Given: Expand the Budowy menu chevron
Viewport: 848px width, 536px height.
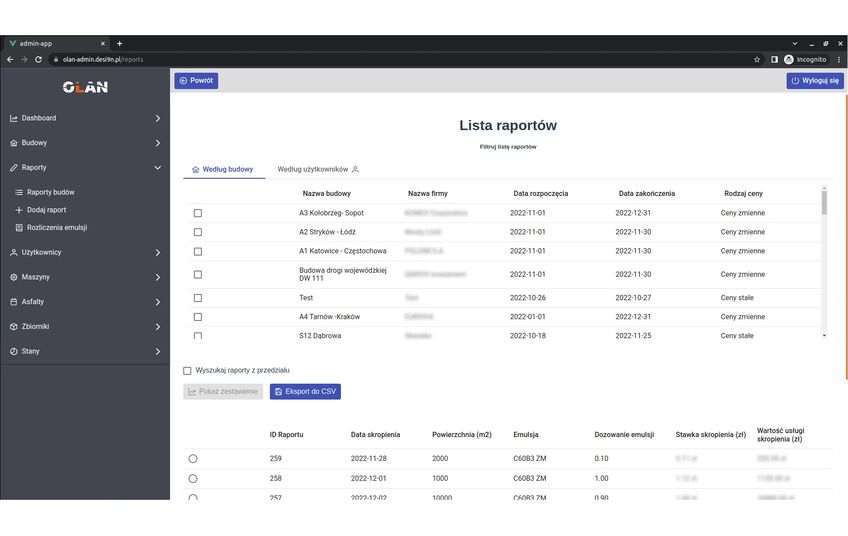Looking at the screenshot, I should pyautogui.click(x=157, y=143).
